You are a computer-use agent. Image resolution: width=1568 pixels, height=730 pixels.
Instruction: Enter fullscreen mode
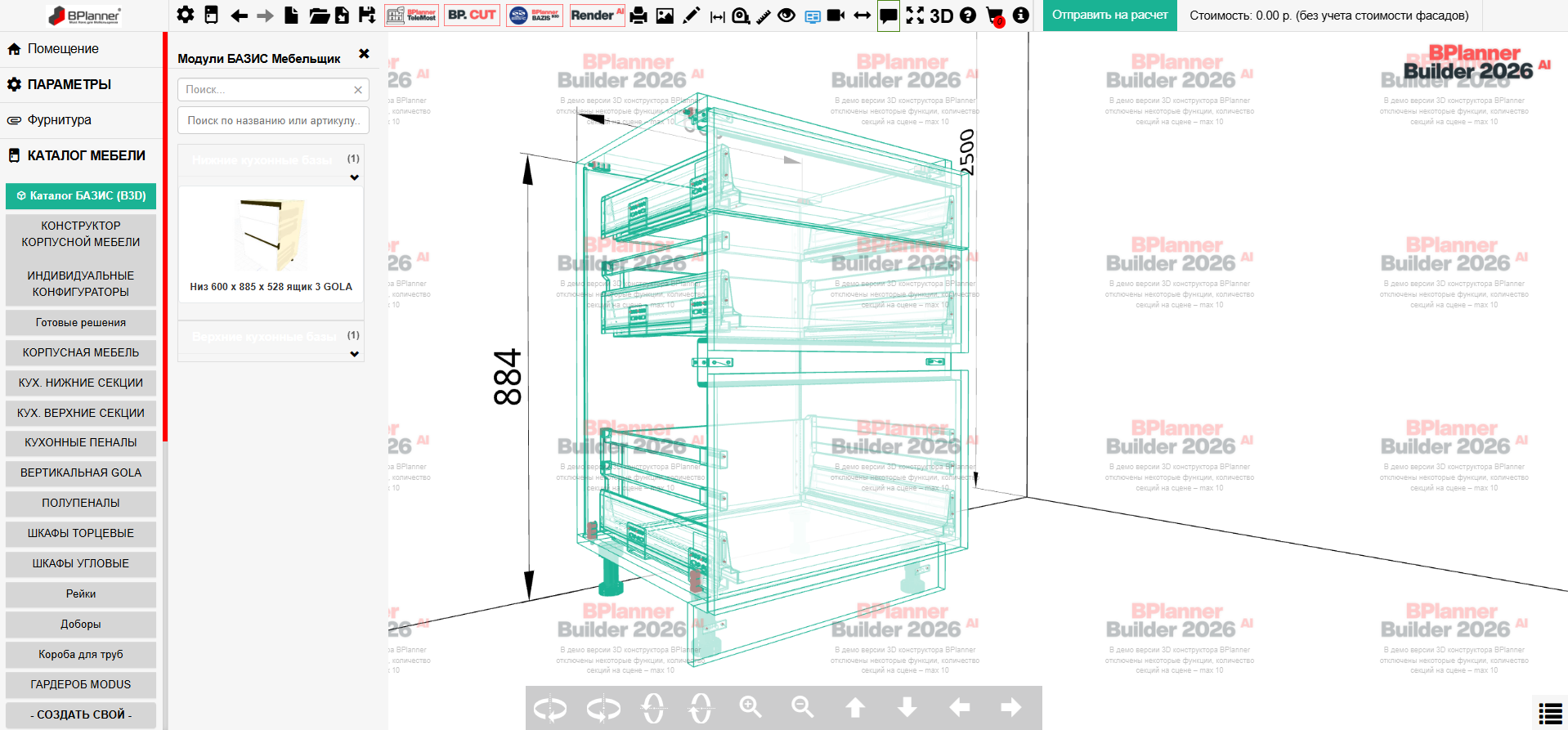point(915,15)
